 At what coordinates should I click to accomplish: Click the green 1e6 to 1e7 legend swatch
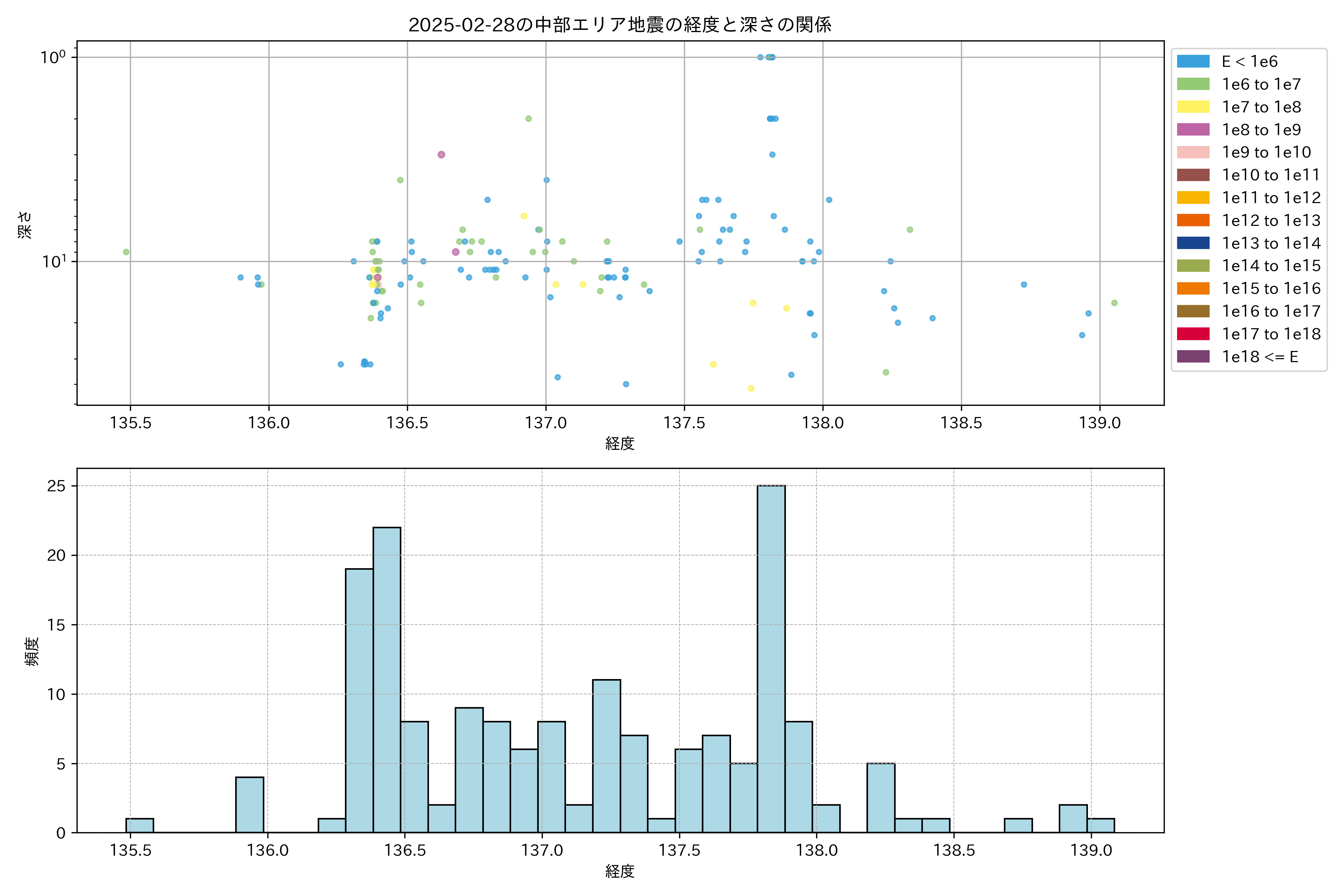click(x=1192, y=84)
